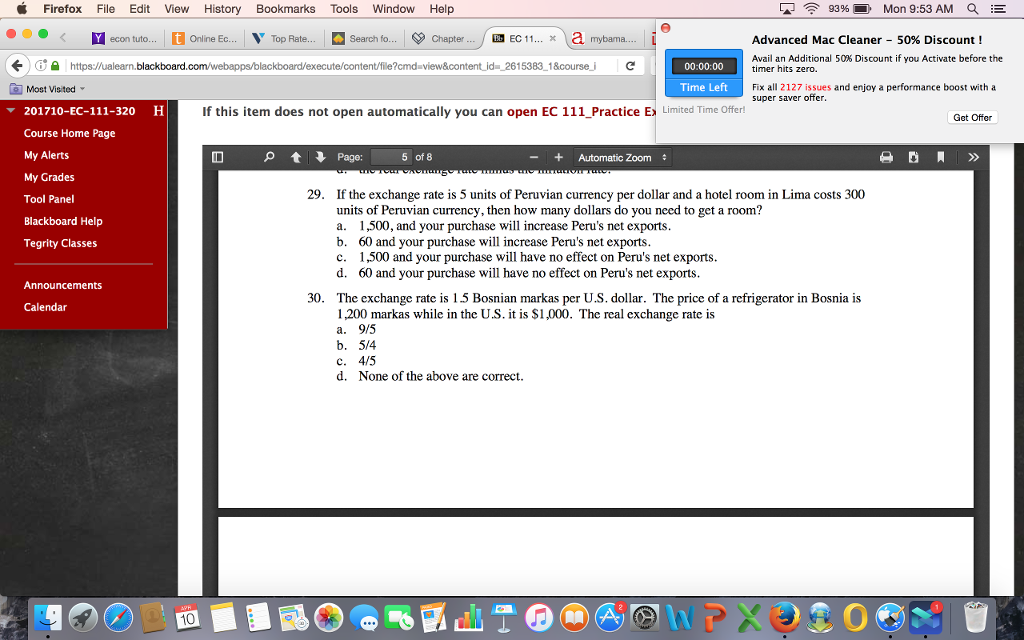Zoom out the PDF document
This screenshot has width=1024, height=640.
pos(534,157)
